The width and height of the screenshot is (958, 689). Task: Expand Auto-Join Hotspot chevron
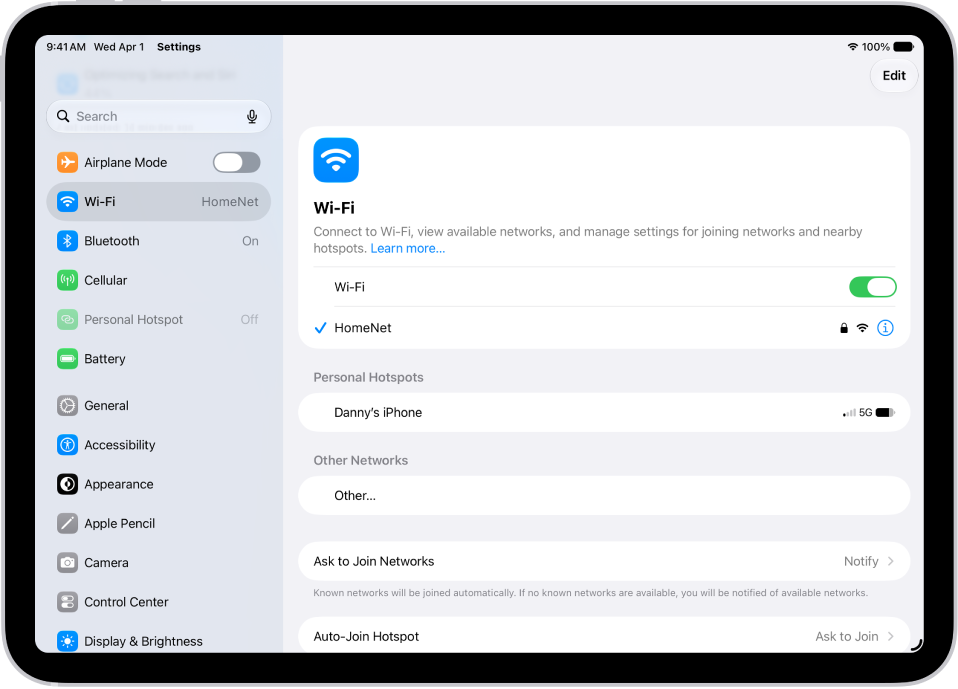point(890,636)
